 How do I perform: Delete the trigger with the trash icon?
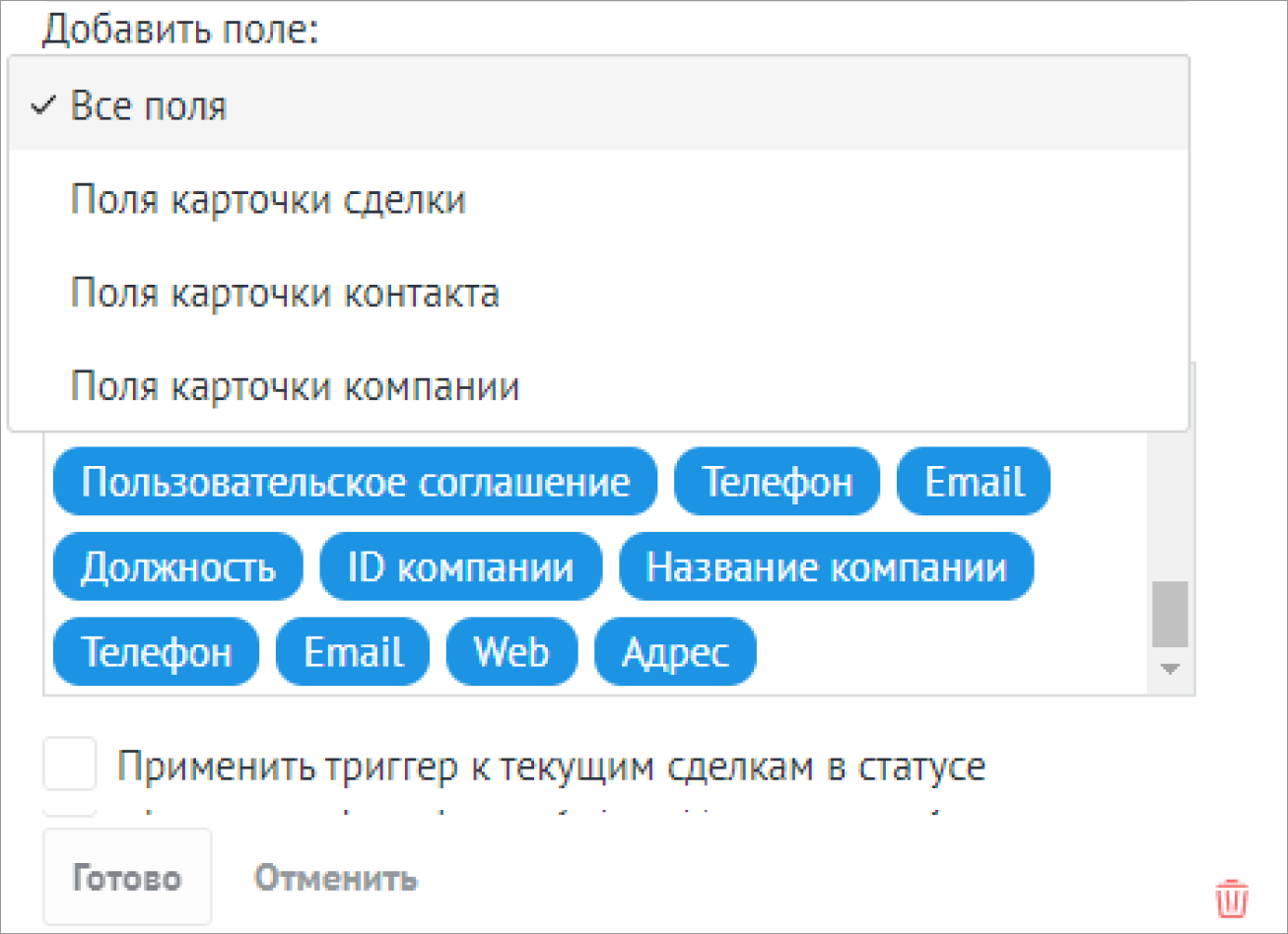click(1232, 899)
